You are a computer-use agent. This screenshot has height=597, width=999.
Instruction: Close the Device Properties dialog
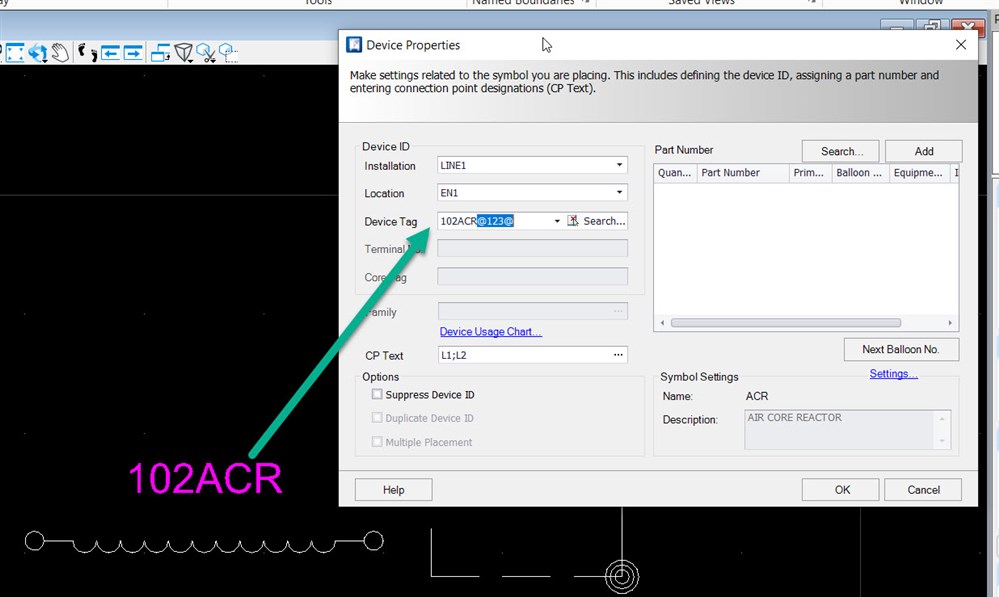point(961,45)
